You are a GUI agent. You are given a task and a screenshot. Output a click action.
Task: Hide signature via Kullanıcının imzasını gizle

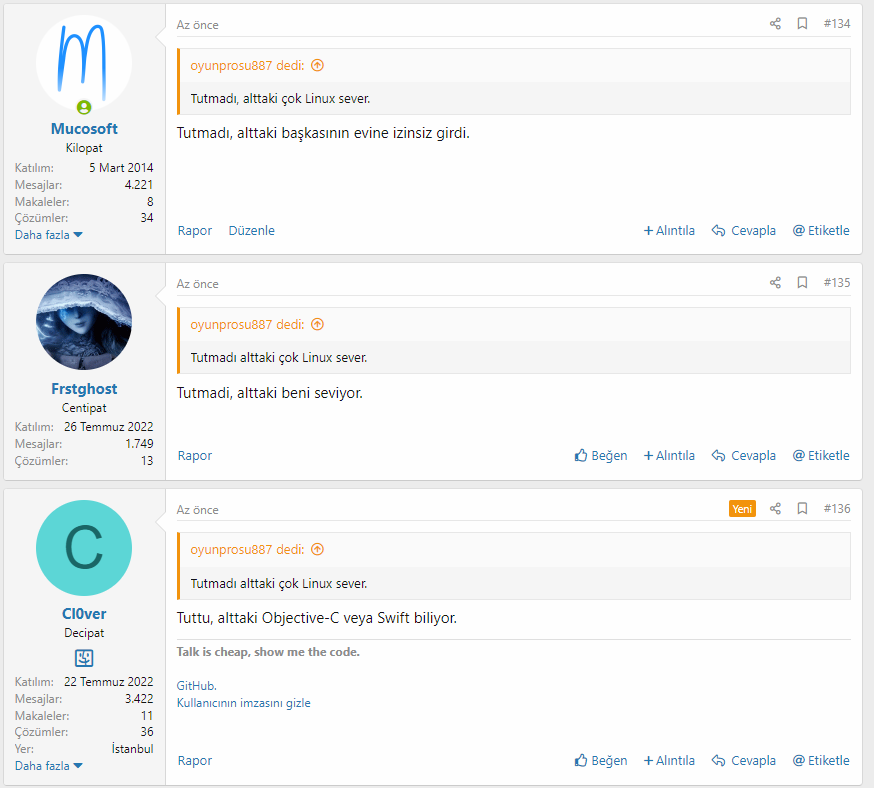tap(244, 703)
